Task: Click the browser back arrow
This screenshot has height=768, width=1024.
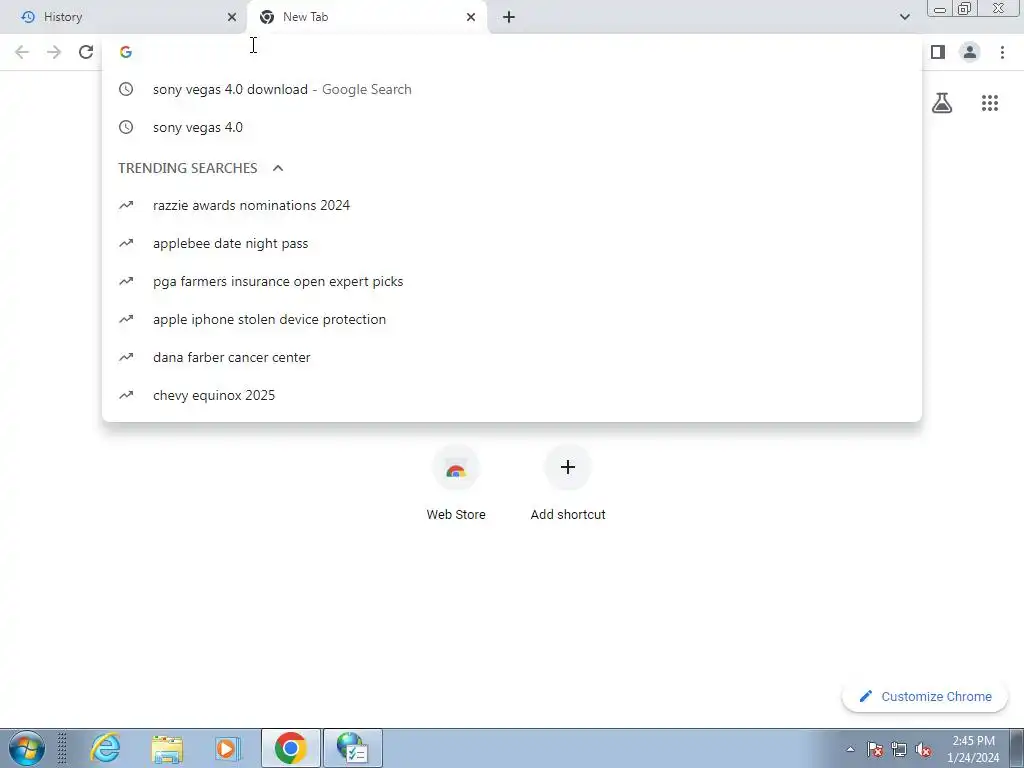Action: pos(22,52)
